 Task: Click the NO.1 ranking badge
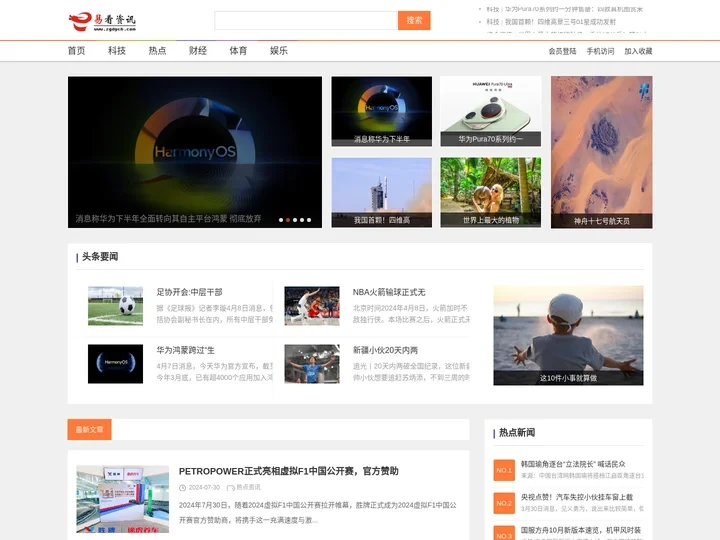[x=504, y=470]
